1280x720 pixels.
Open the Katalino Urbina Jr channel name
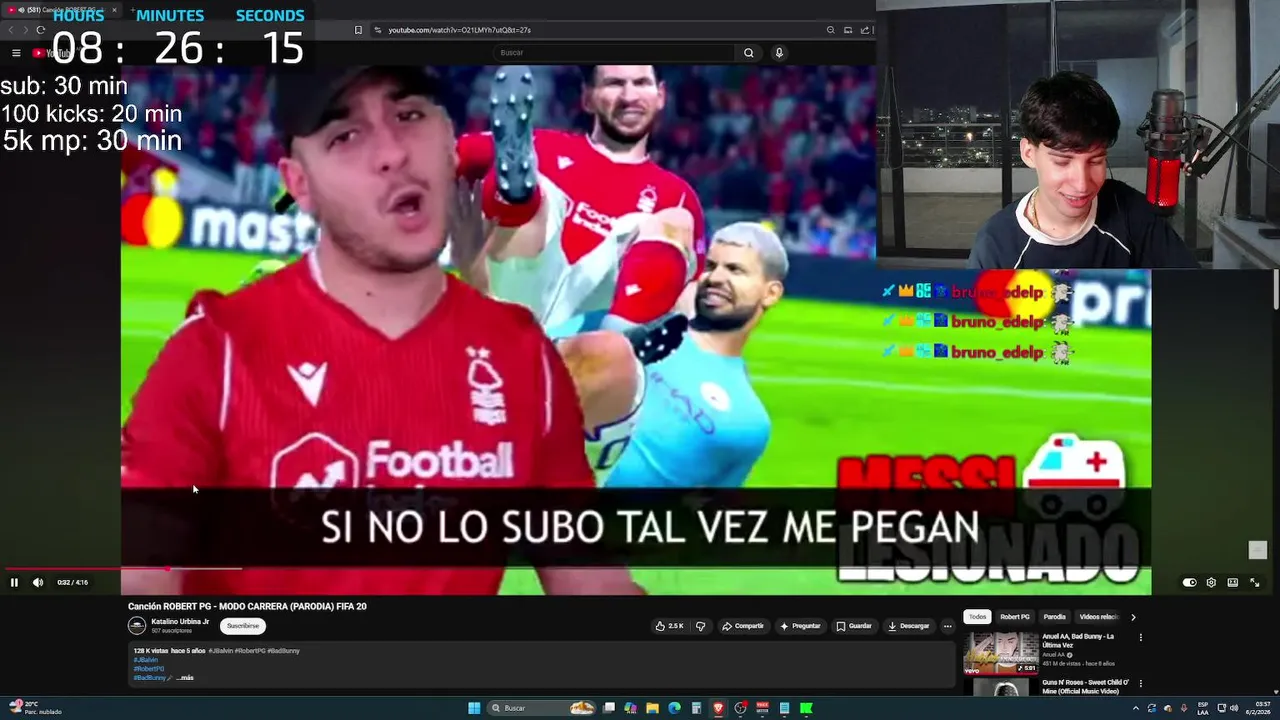coord(180,621)
